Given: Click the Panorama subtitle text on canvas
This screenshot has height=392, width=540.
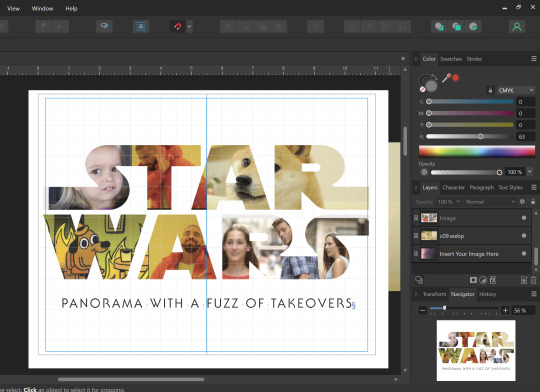Looking at the screenshot, I should 207,303.
